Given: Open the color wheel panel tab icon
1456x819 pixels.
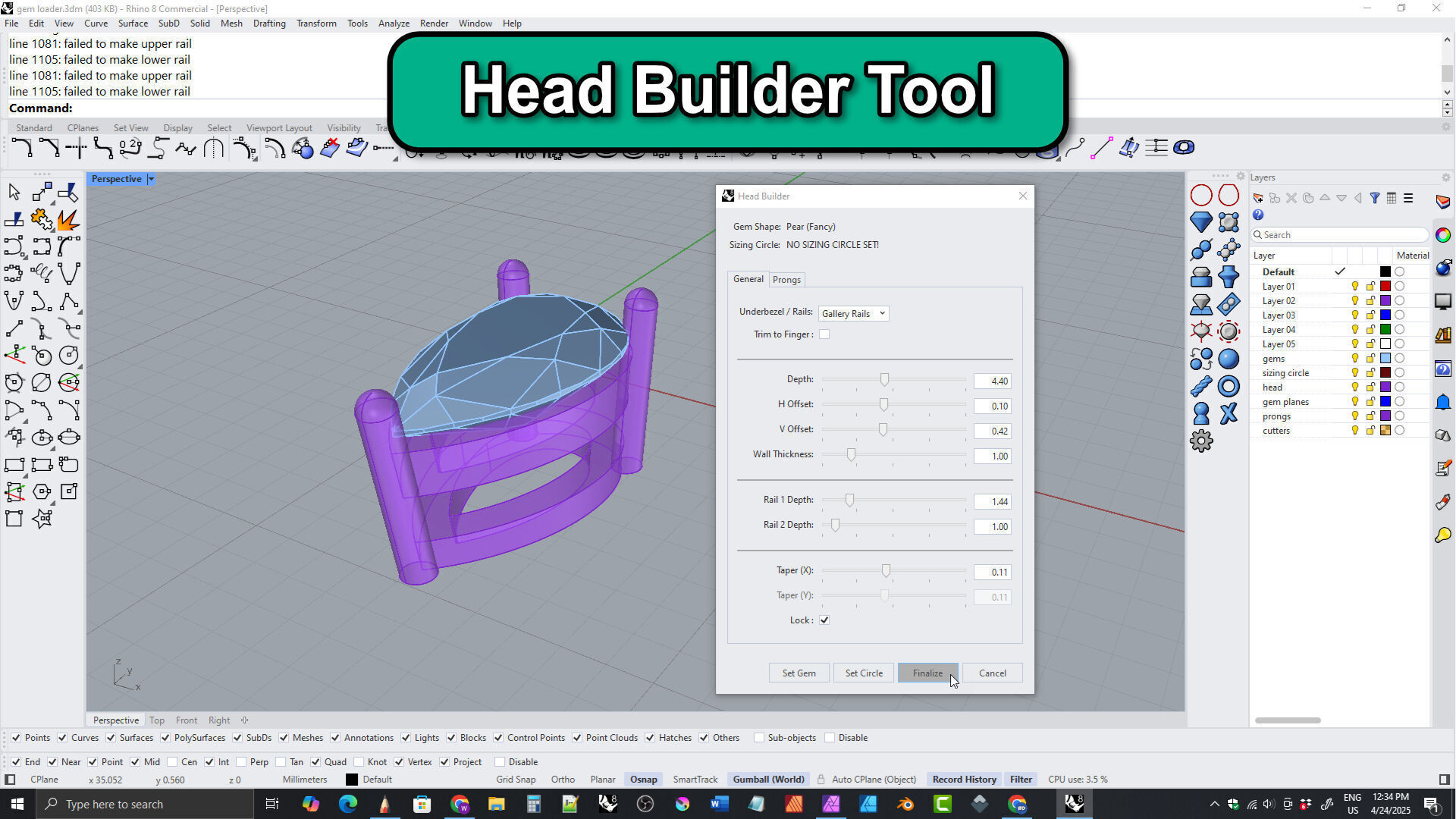Looking at the screenshot, I should (x=1443, y=235).
